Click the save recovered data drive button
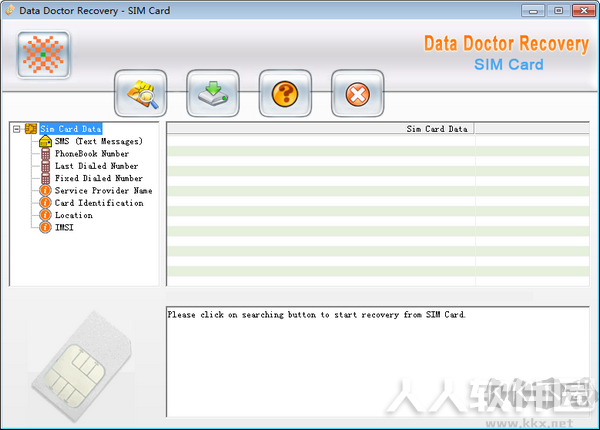The image size is (600, 430). 213,93
